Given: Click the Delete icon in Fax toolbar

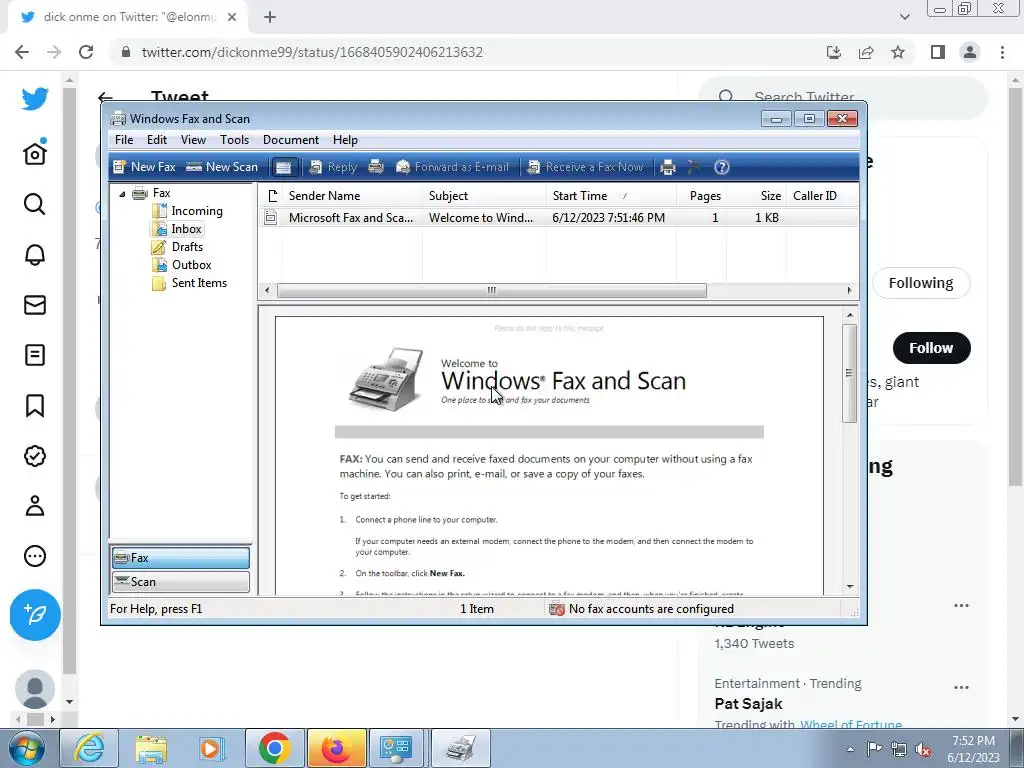Looking at the screenshot, I should click(x=694, y=167).
